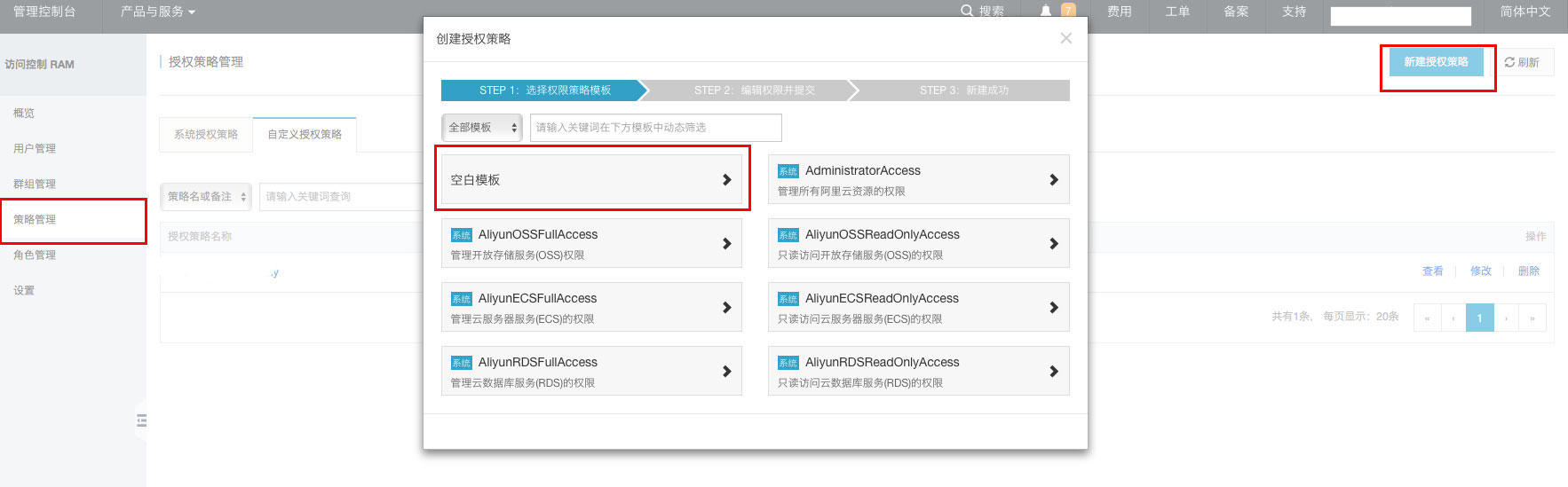Open 群组管理 in the sidebar
Screen dimensions: 1568x487
coord(35,185)
